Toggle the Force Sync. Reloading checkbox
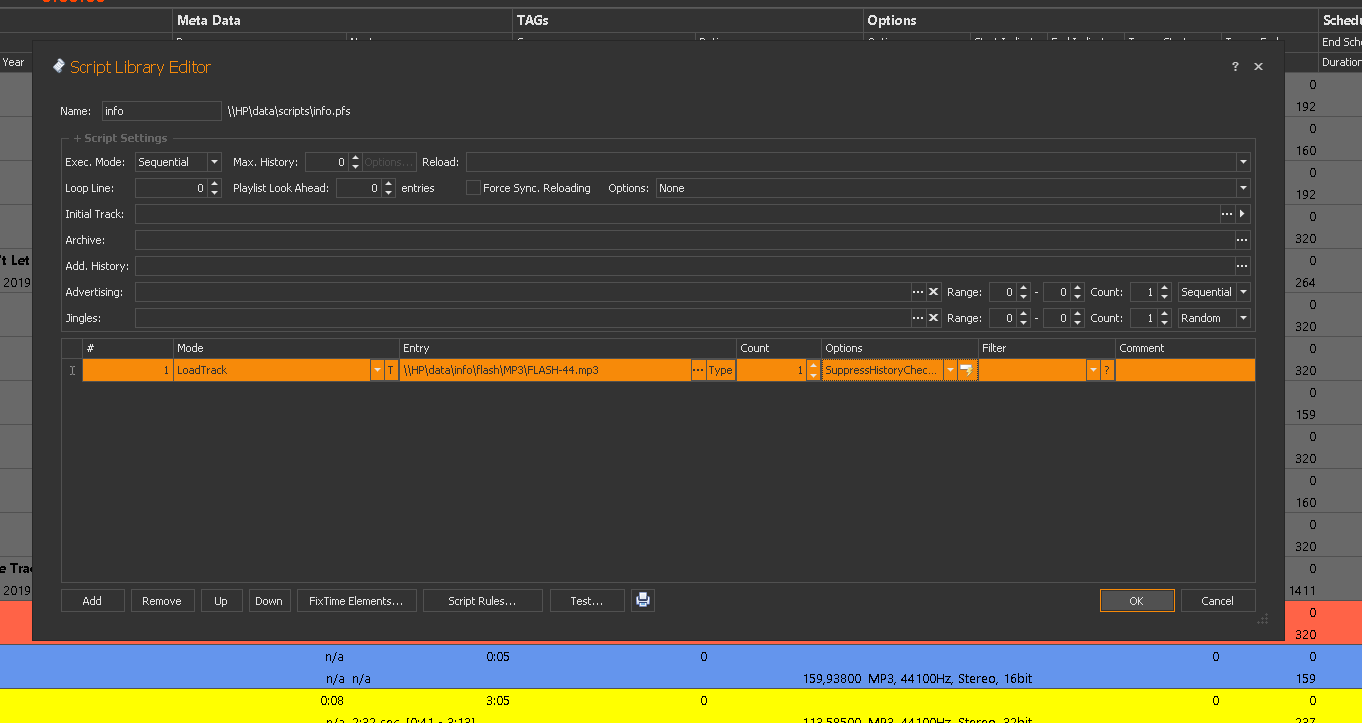 (473, 188)
